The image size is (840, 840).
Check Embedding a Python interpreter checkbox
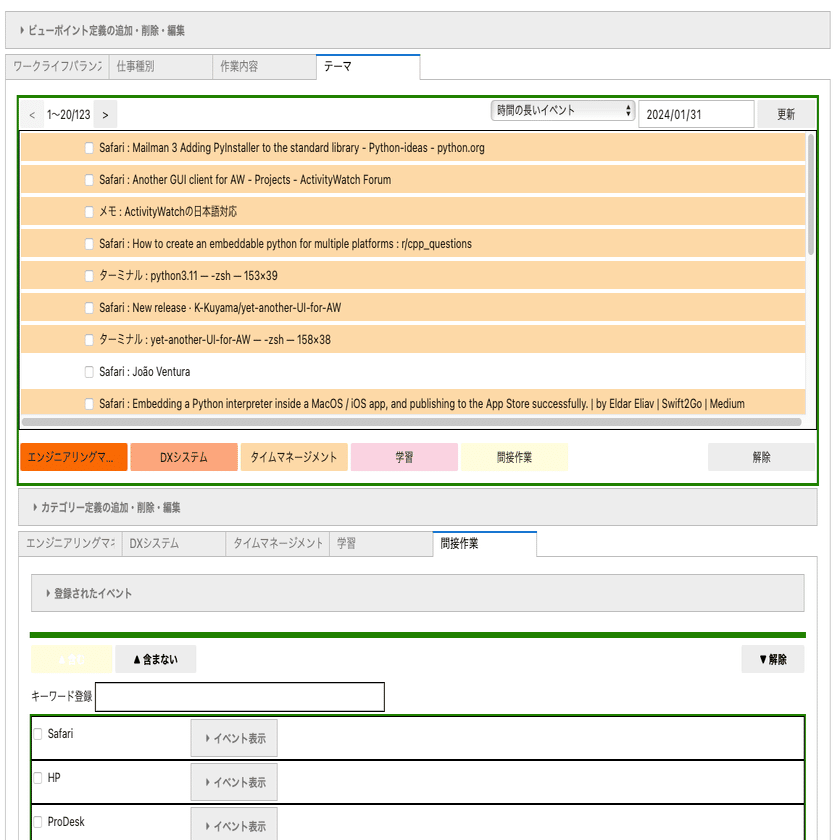[x=89, y=404]
